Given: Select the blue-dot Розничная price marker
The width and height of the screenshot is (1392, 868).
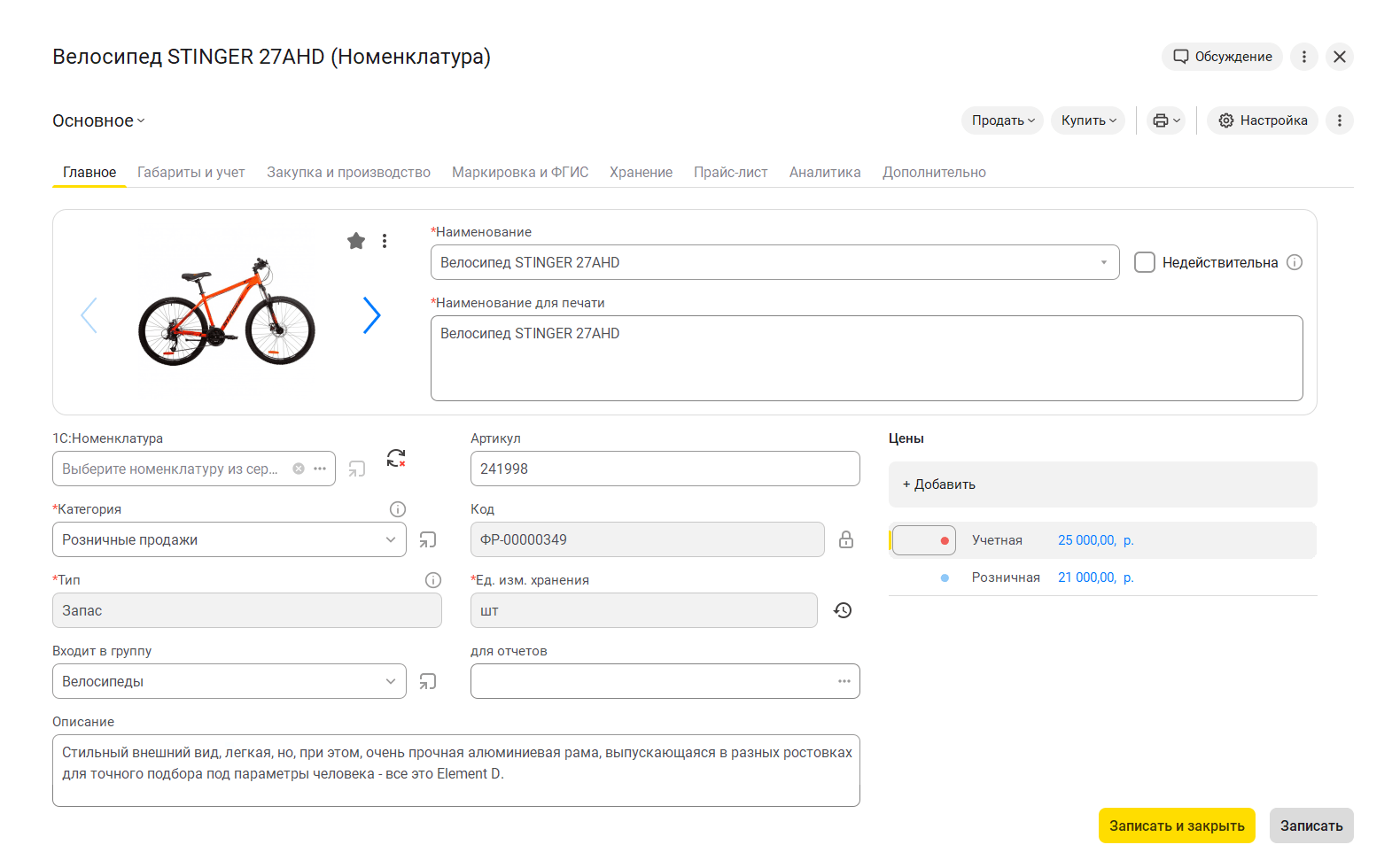Looking at the screenshot, I should click(945, 577).
